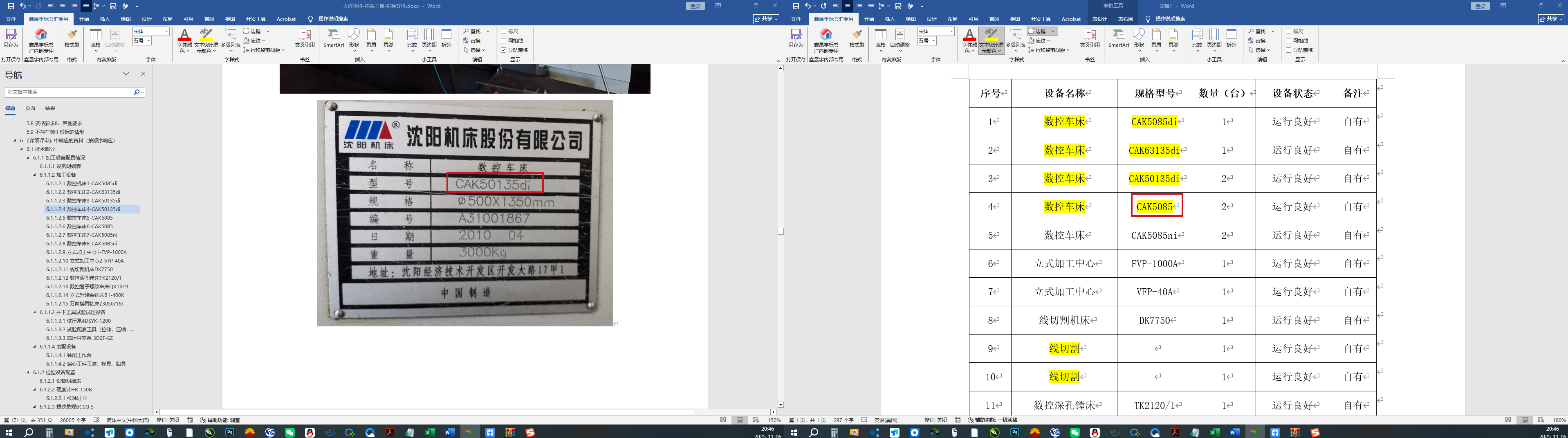Open 开始 tab in left window

click(x=84, y=19)
